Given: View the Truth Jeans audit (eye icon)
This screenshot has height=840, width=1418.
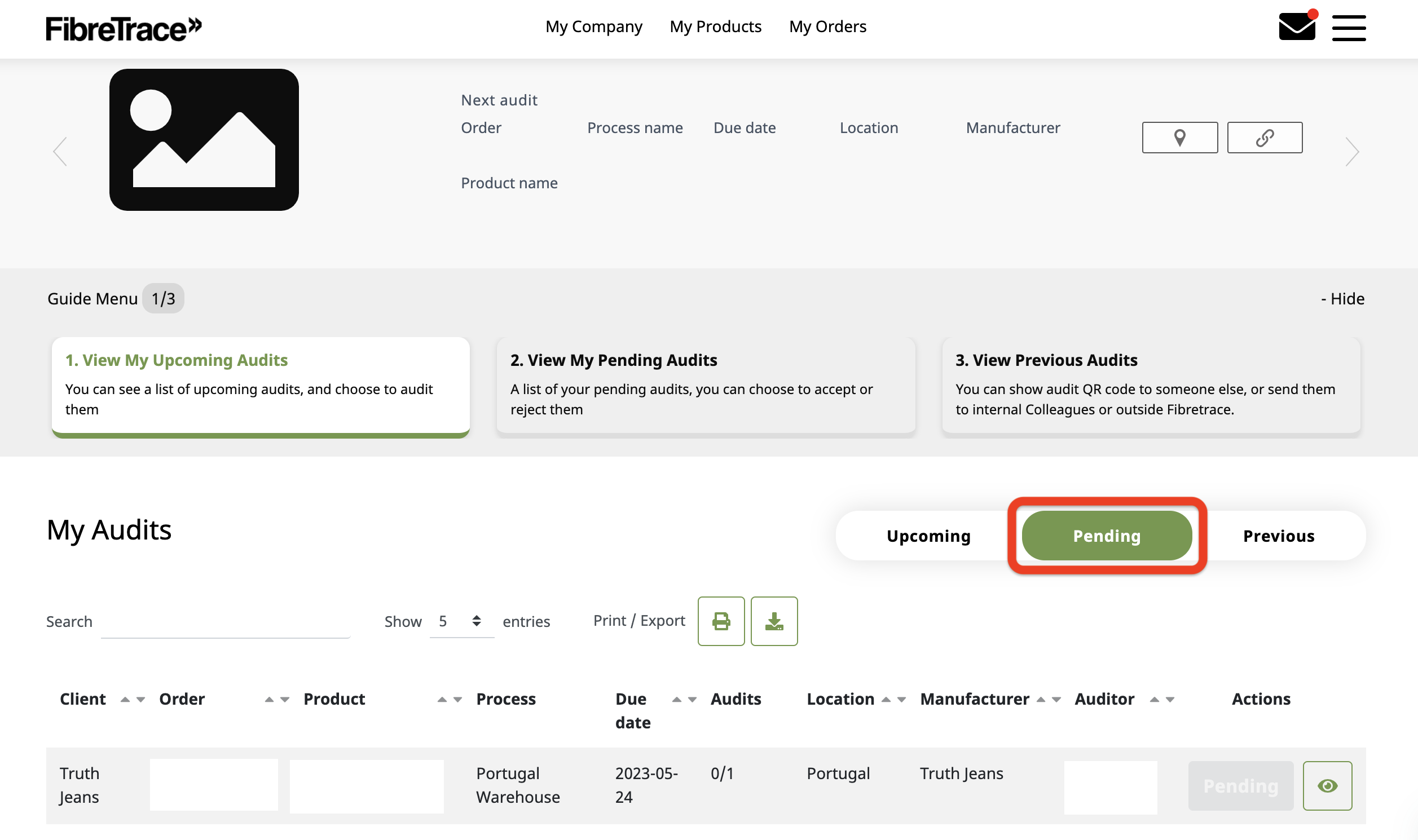Looking at the screenshot, I should tap(1327, 786).
